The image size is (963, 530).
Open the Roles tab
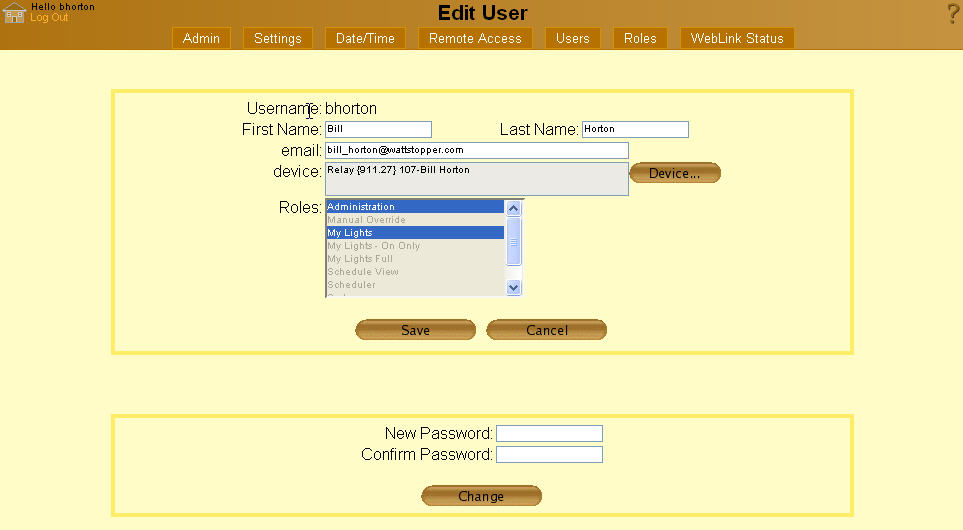(640, 38)
